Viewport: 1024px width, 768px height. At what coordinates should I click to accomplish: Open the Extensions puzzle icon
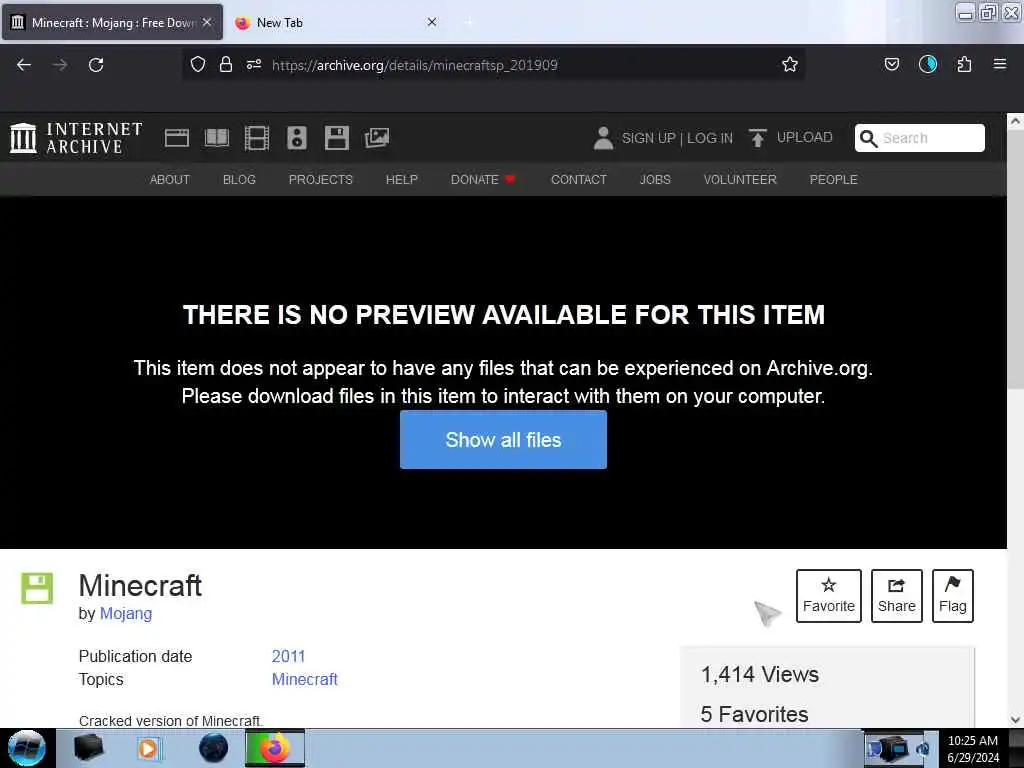point(964,64)
